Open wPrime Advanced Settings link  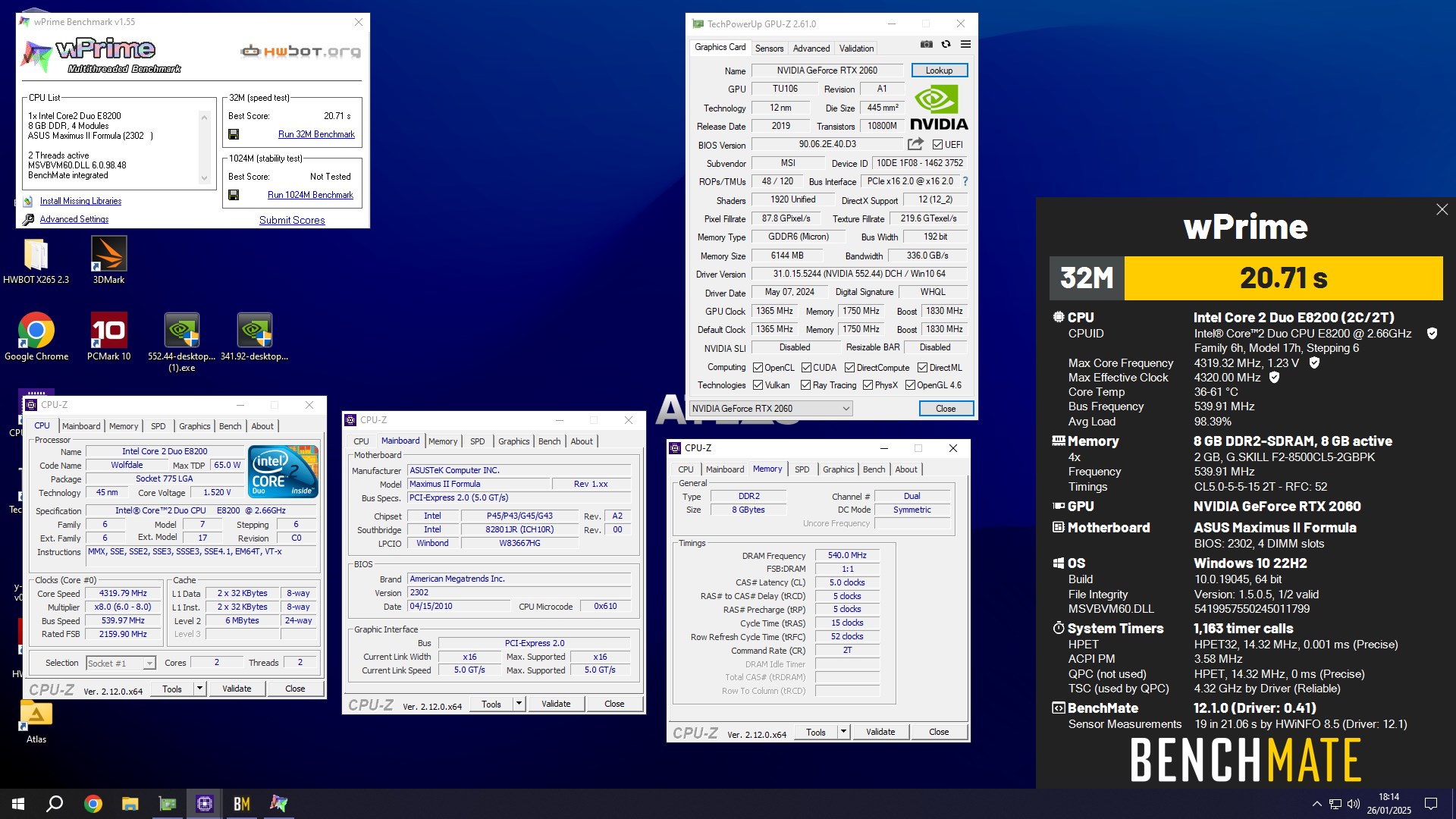[x=74, y=219]
